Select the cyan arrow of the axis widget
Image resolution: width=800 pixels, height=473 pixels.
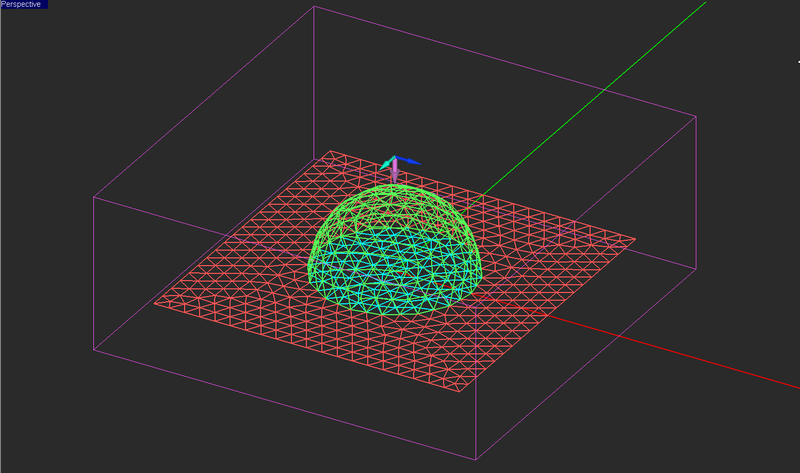386,164
